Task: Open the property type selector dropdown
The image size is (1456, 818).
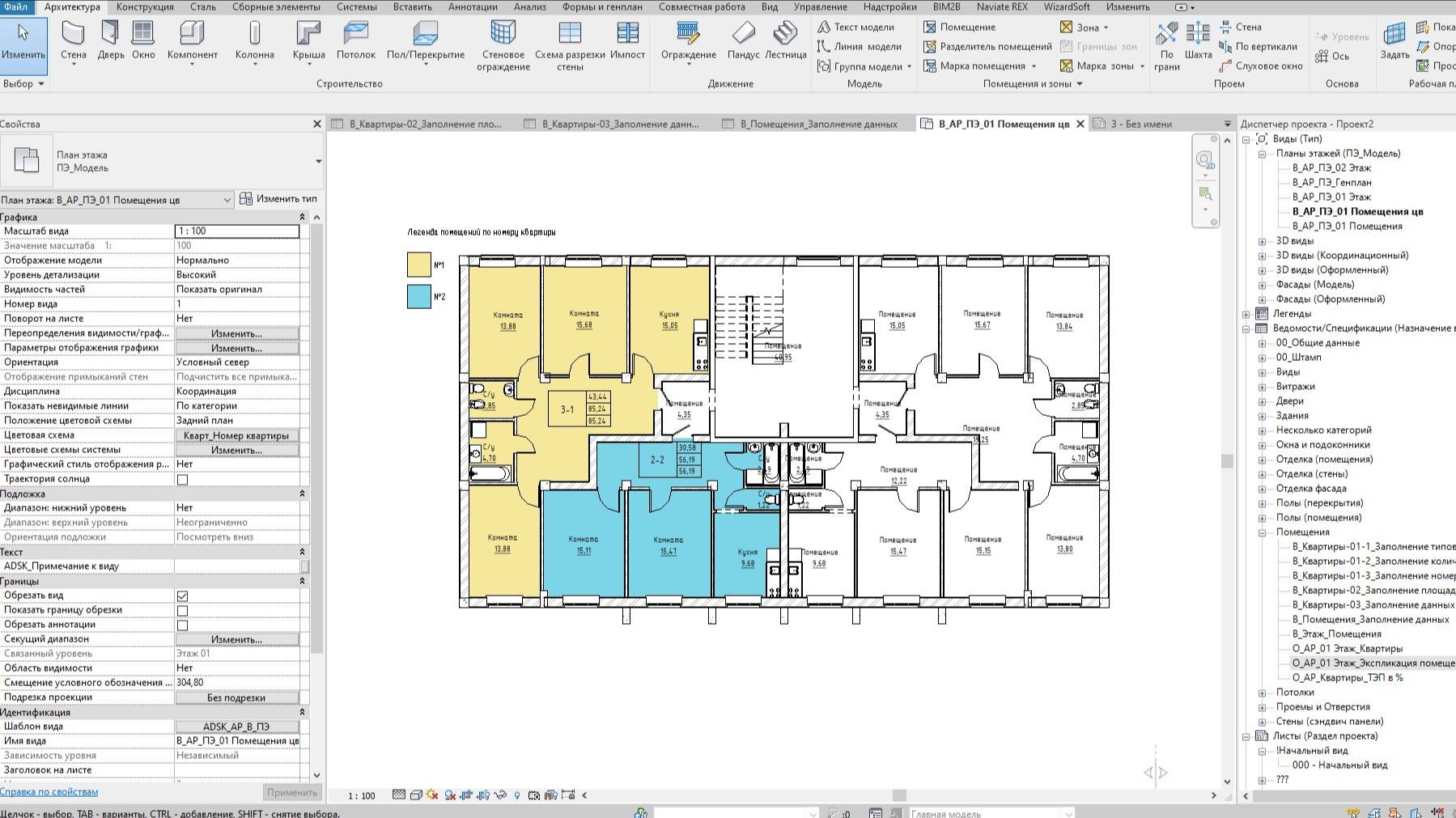Action: coord(318,161)
